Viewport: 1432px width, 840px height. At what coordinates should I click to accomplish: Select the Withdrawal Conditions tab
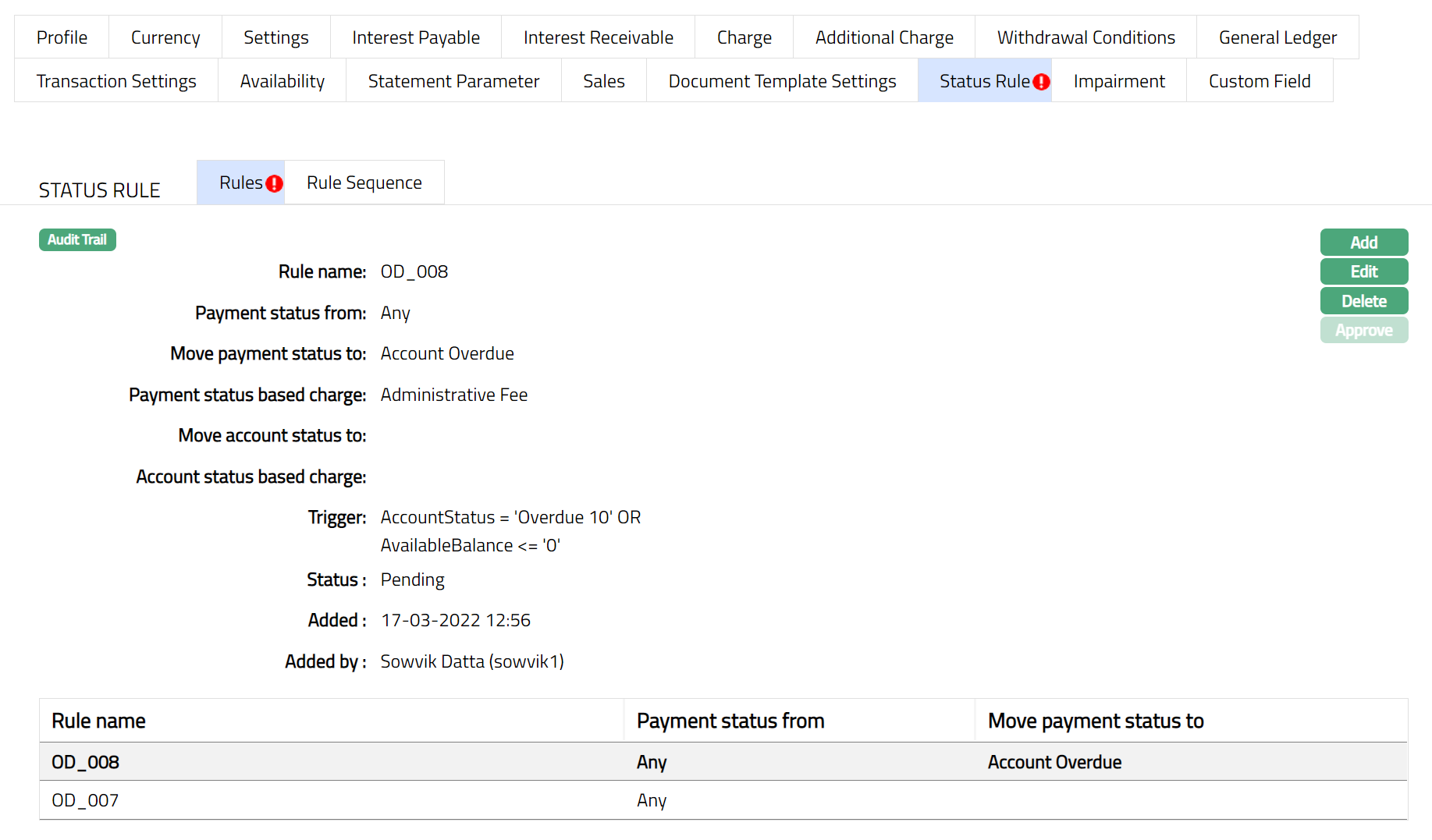[x=1086, y=37]
